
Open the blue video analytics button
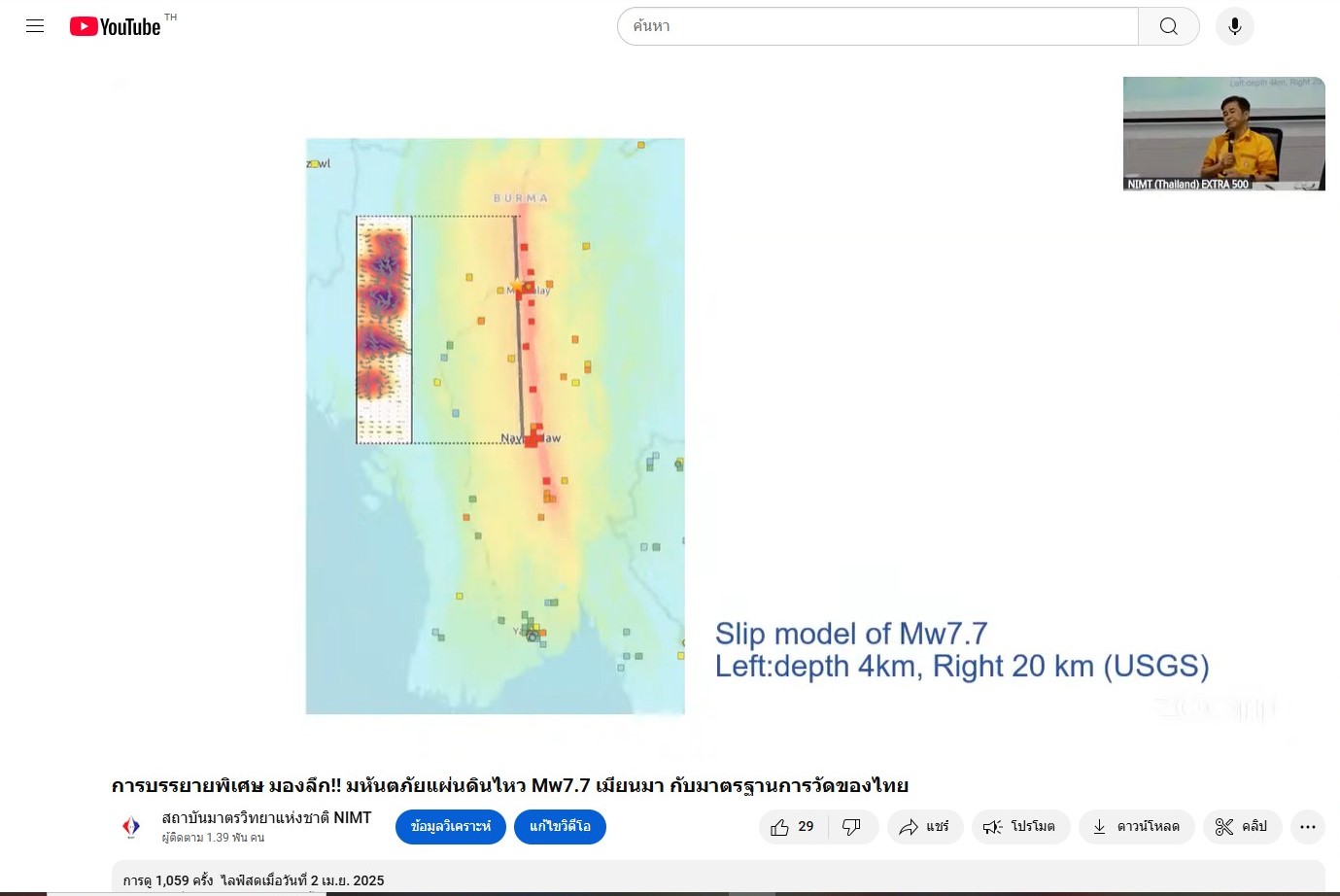click(450, 827)
